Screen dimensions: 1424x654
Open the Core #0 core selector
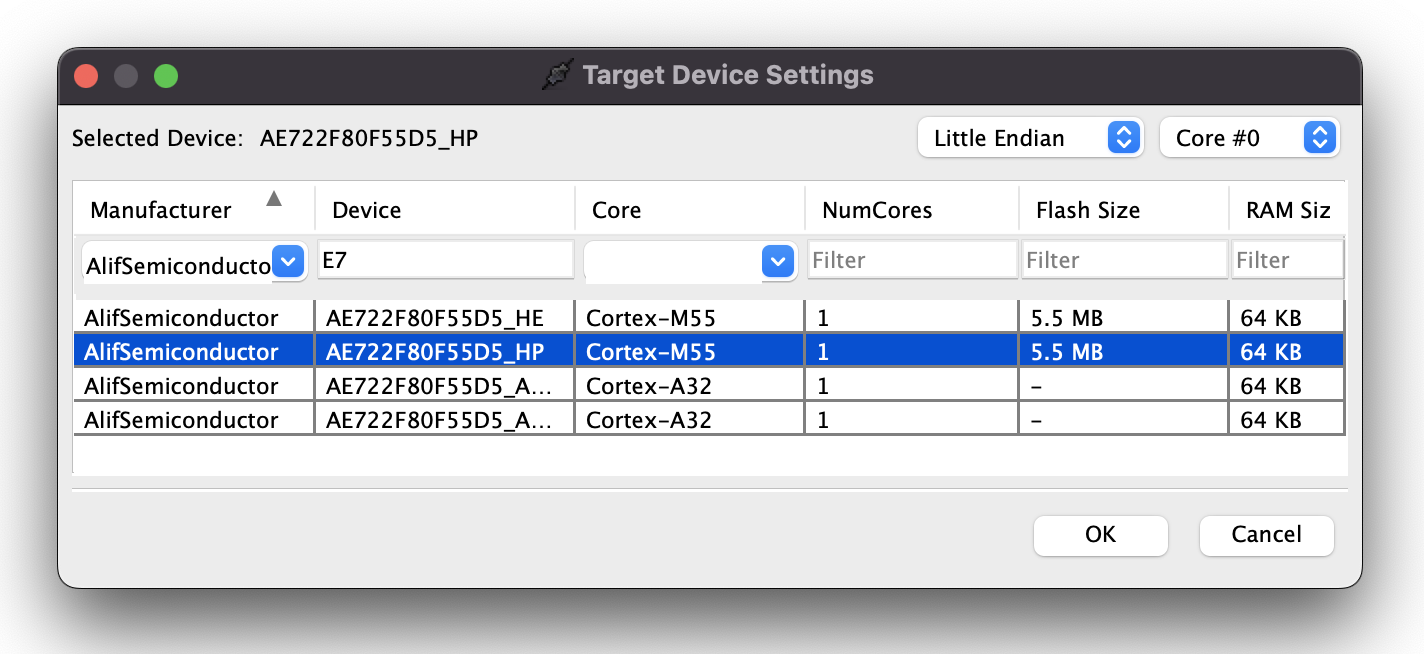1250,137
